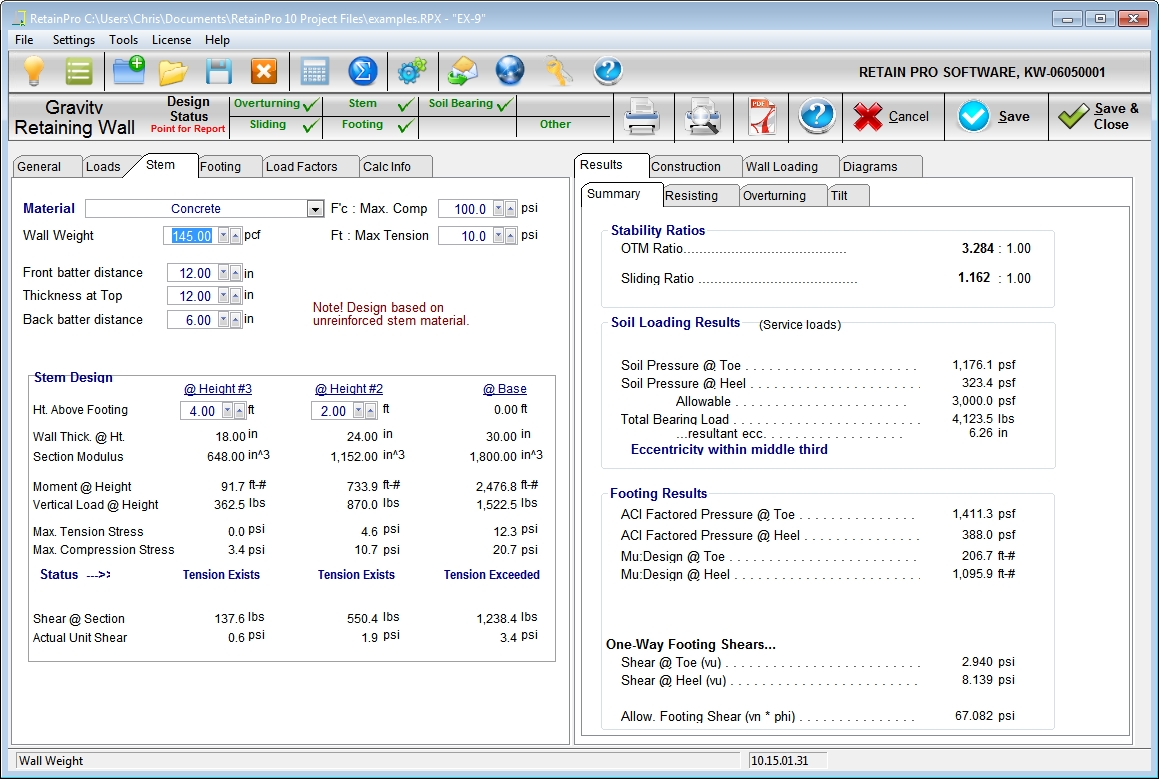This screenshot has width=1159, height=779.
Task: Click the globe web icon
Action: [x=510, y=71]
